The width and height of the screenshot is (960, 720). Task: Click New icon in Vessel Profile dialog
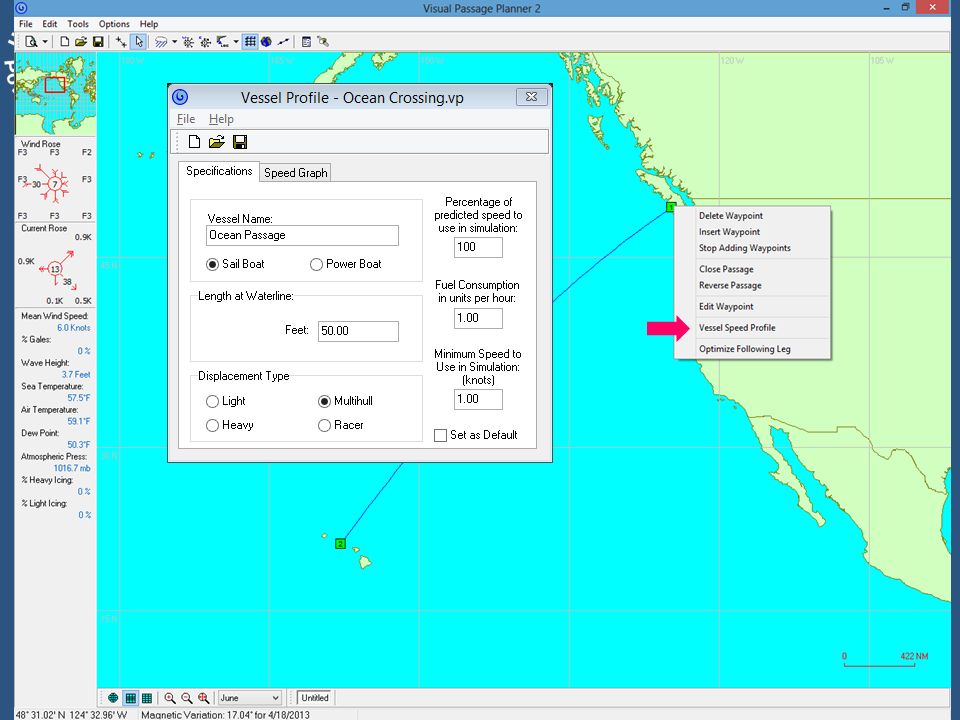pos(194,142)
